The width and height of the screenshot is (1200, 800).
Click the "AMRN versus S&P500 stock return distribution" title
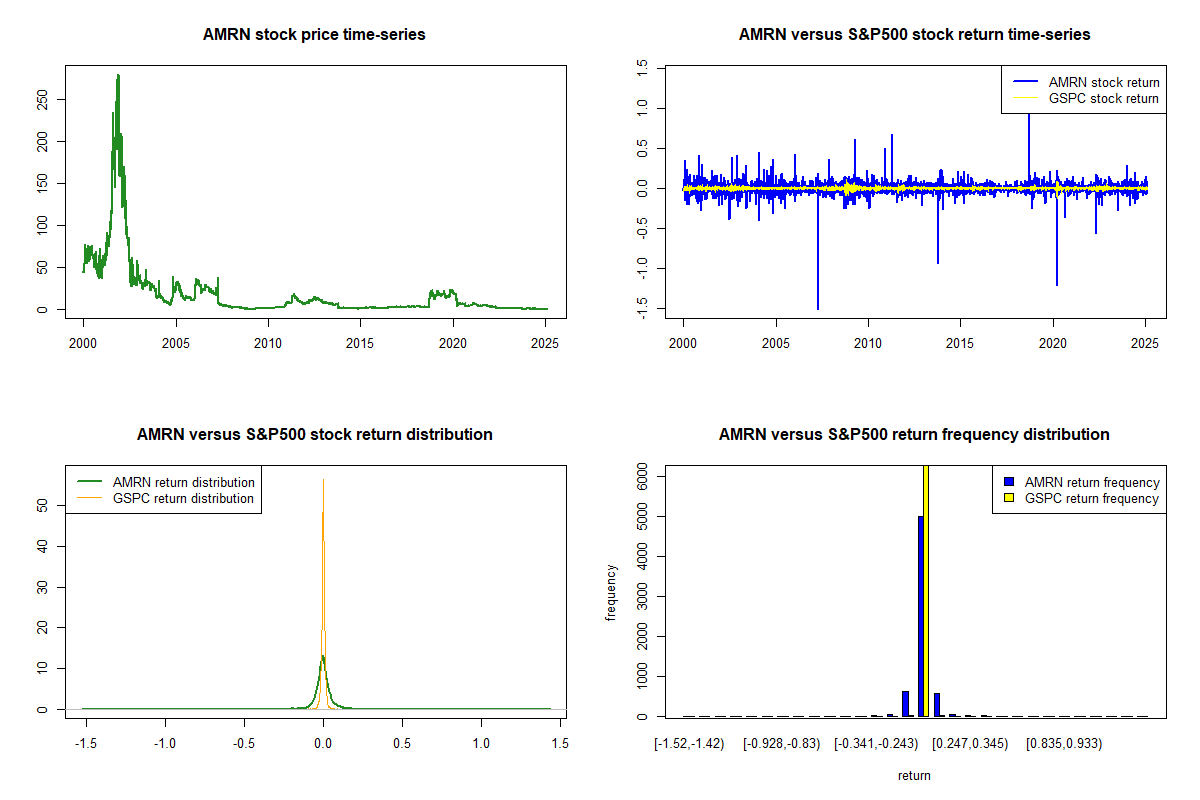[x=314, y=434]
